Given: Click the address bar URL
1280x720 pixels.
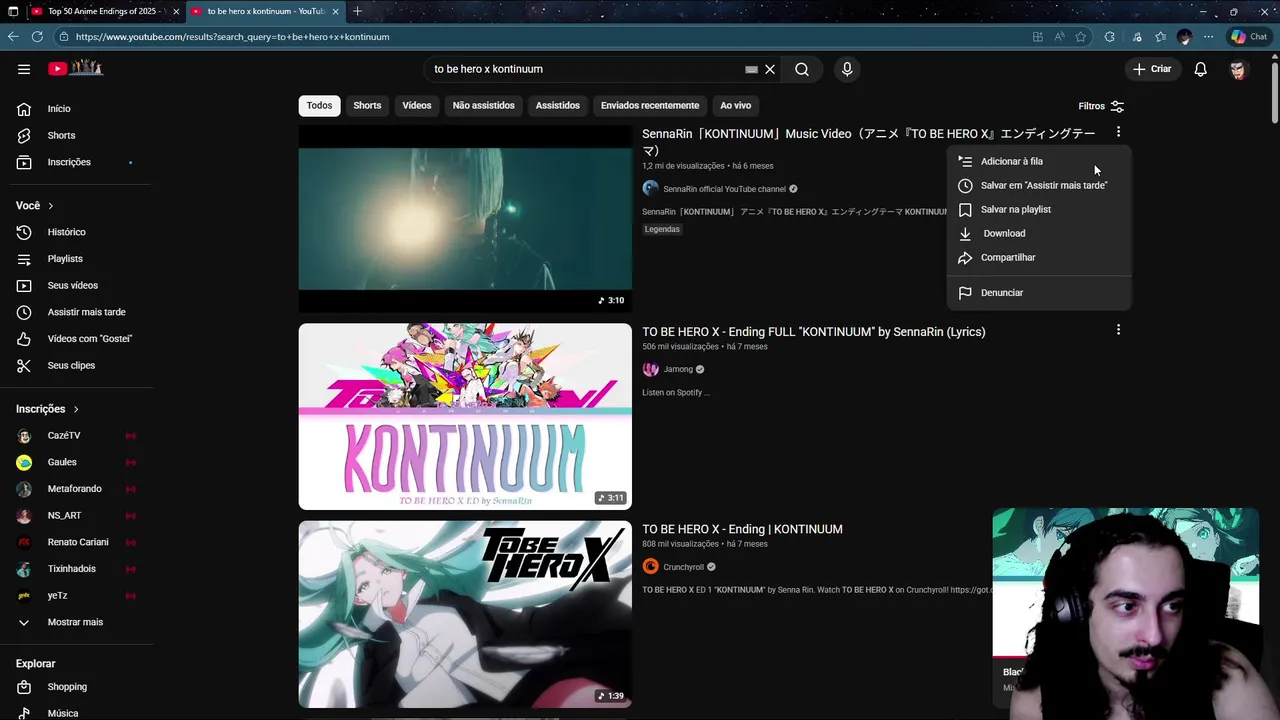Looking at the screenshot, I should (232, 37).
